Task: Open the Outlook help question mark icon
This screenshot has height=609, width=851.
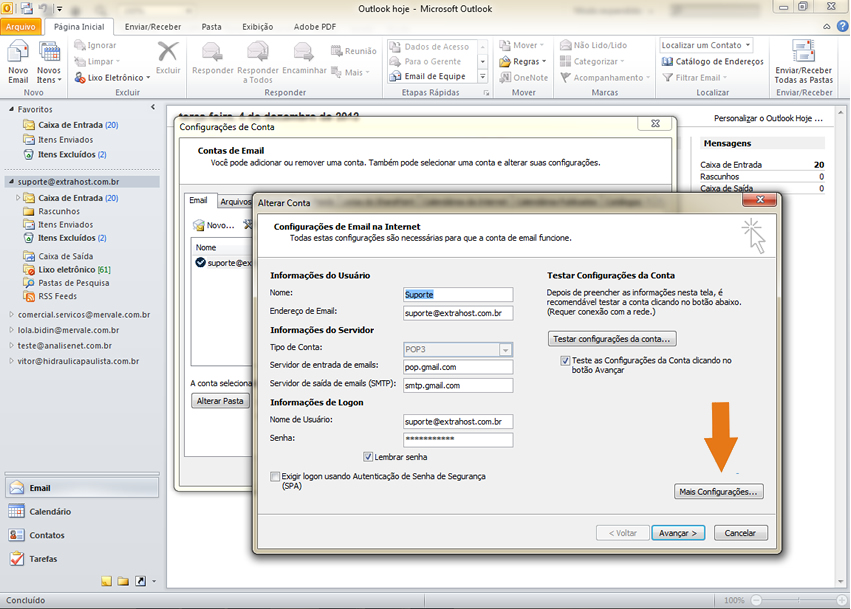Action: (842, 26)
